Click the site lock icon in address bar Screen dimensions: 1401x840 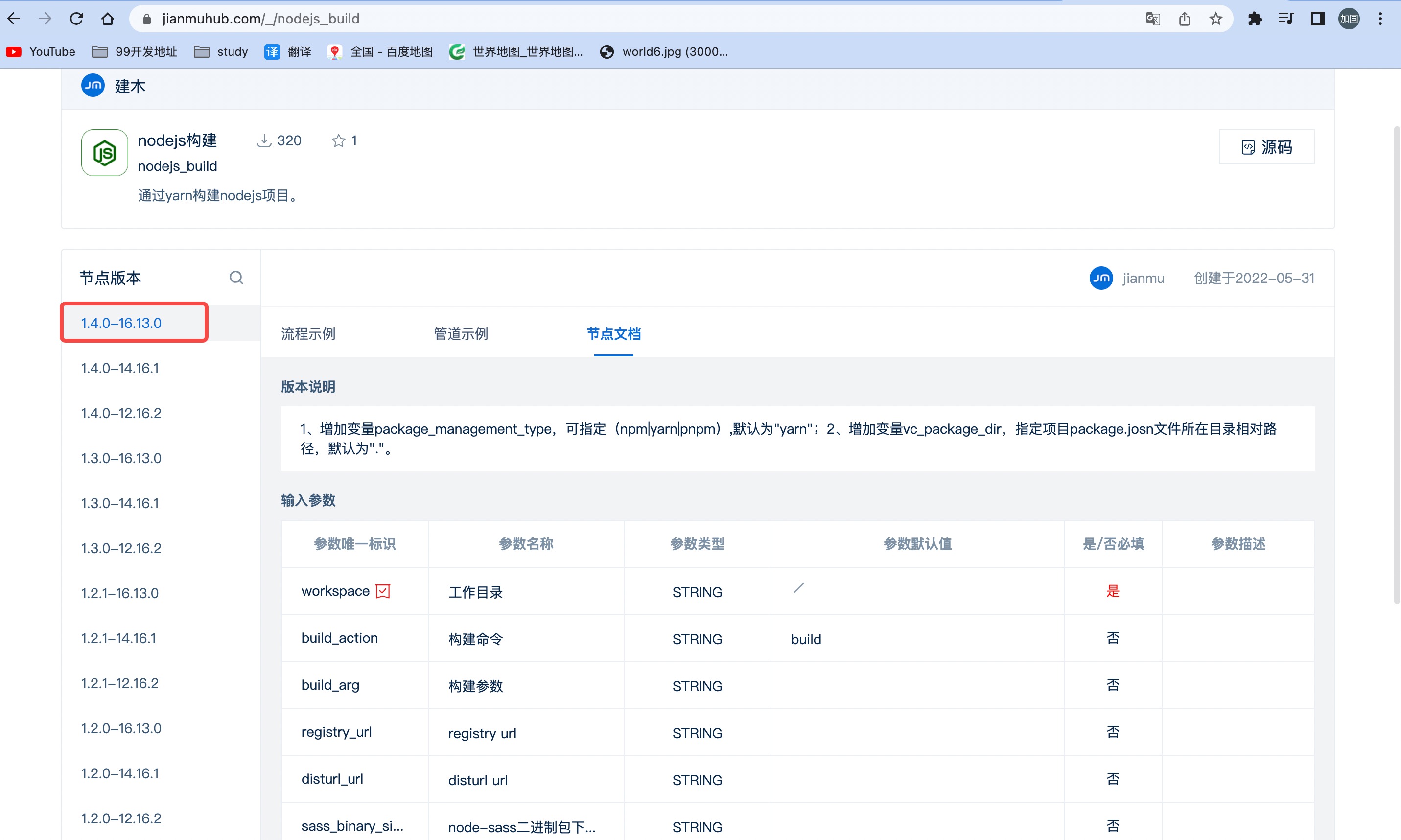146,19
